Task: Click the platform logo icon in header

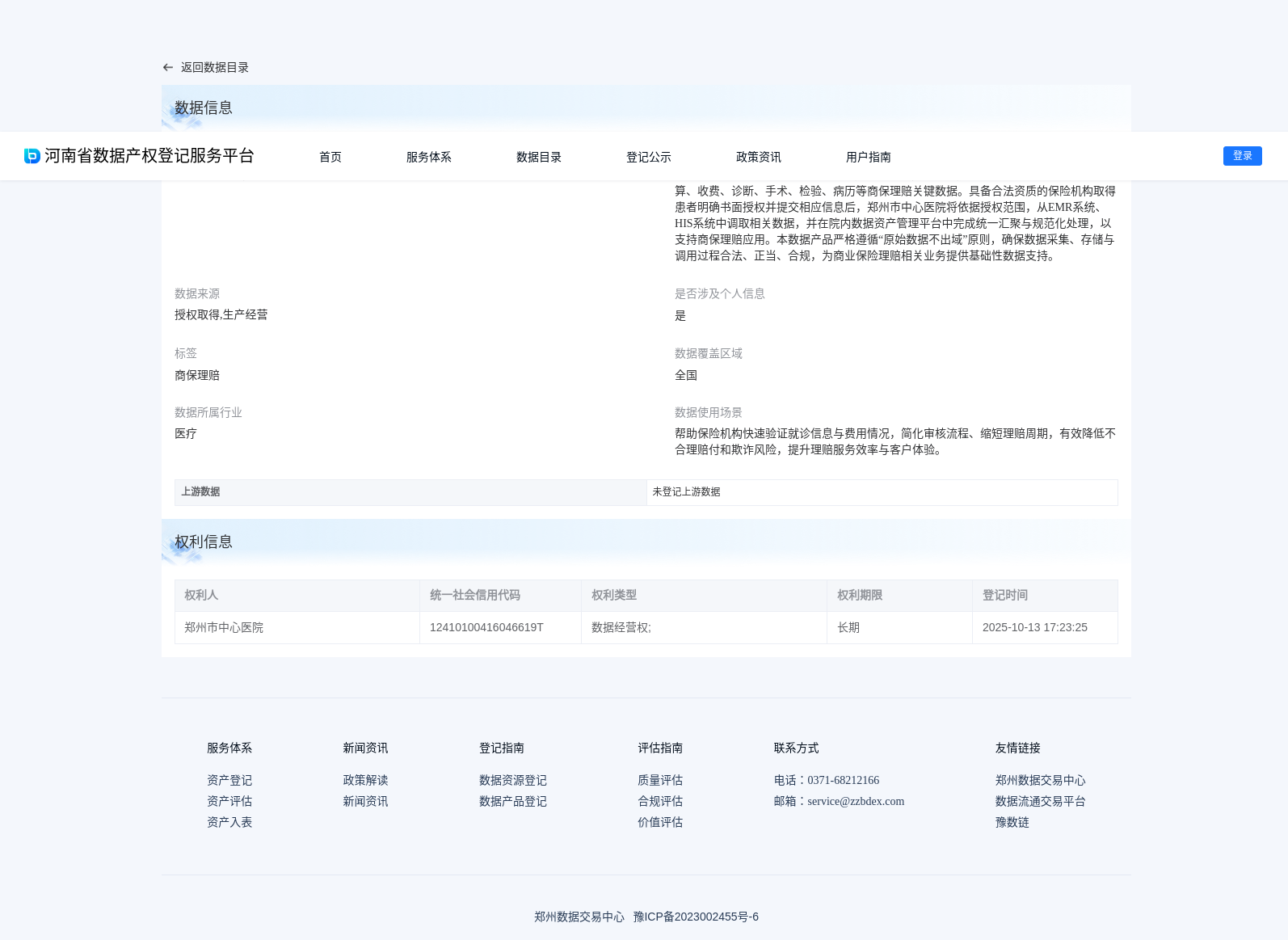Action: click(32, 156)
